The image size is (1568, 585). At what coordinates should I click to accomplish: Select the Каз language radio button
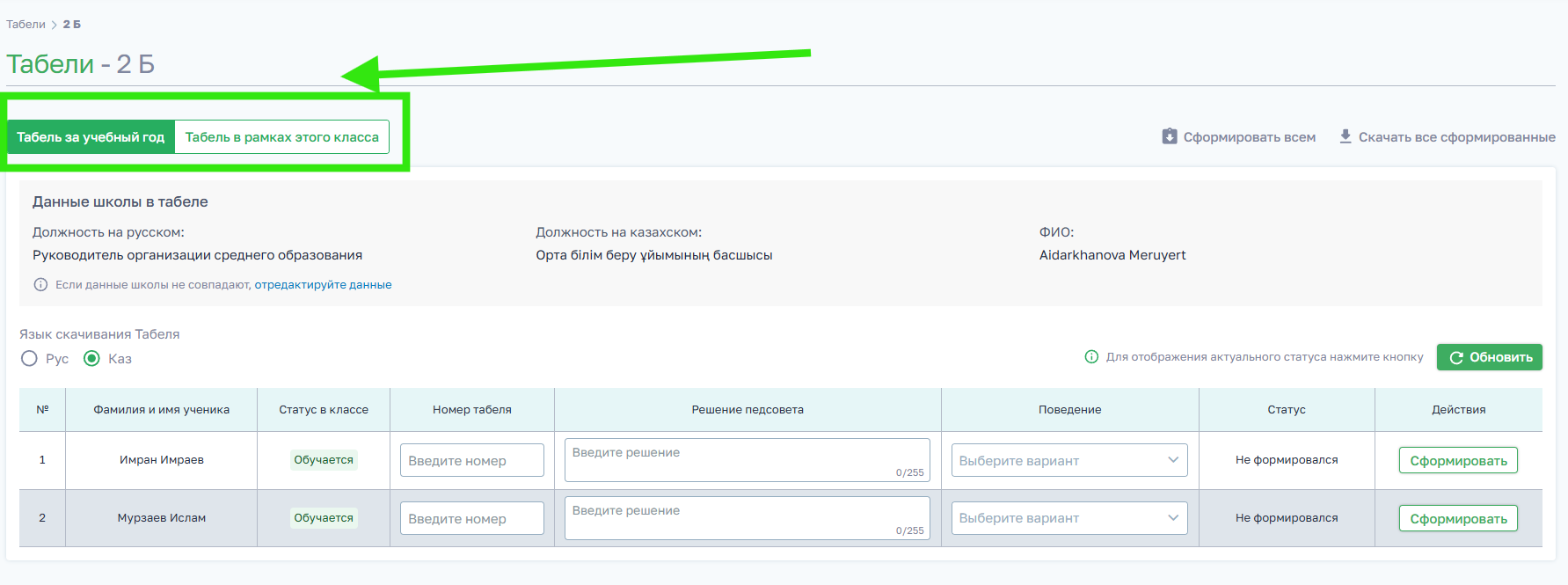[91, 359]
